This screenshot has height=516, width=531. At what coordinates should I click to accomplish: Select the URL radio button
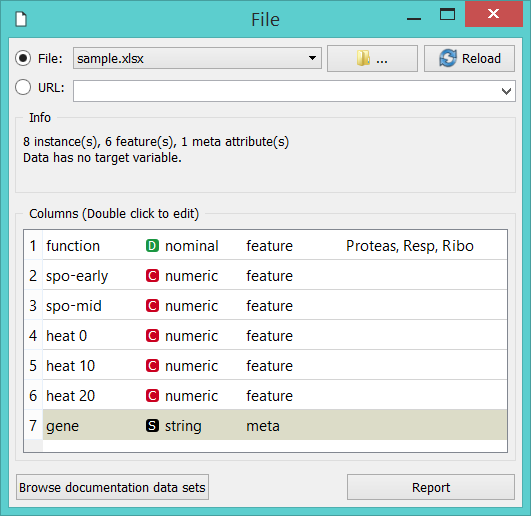click(x=23, y=87)
